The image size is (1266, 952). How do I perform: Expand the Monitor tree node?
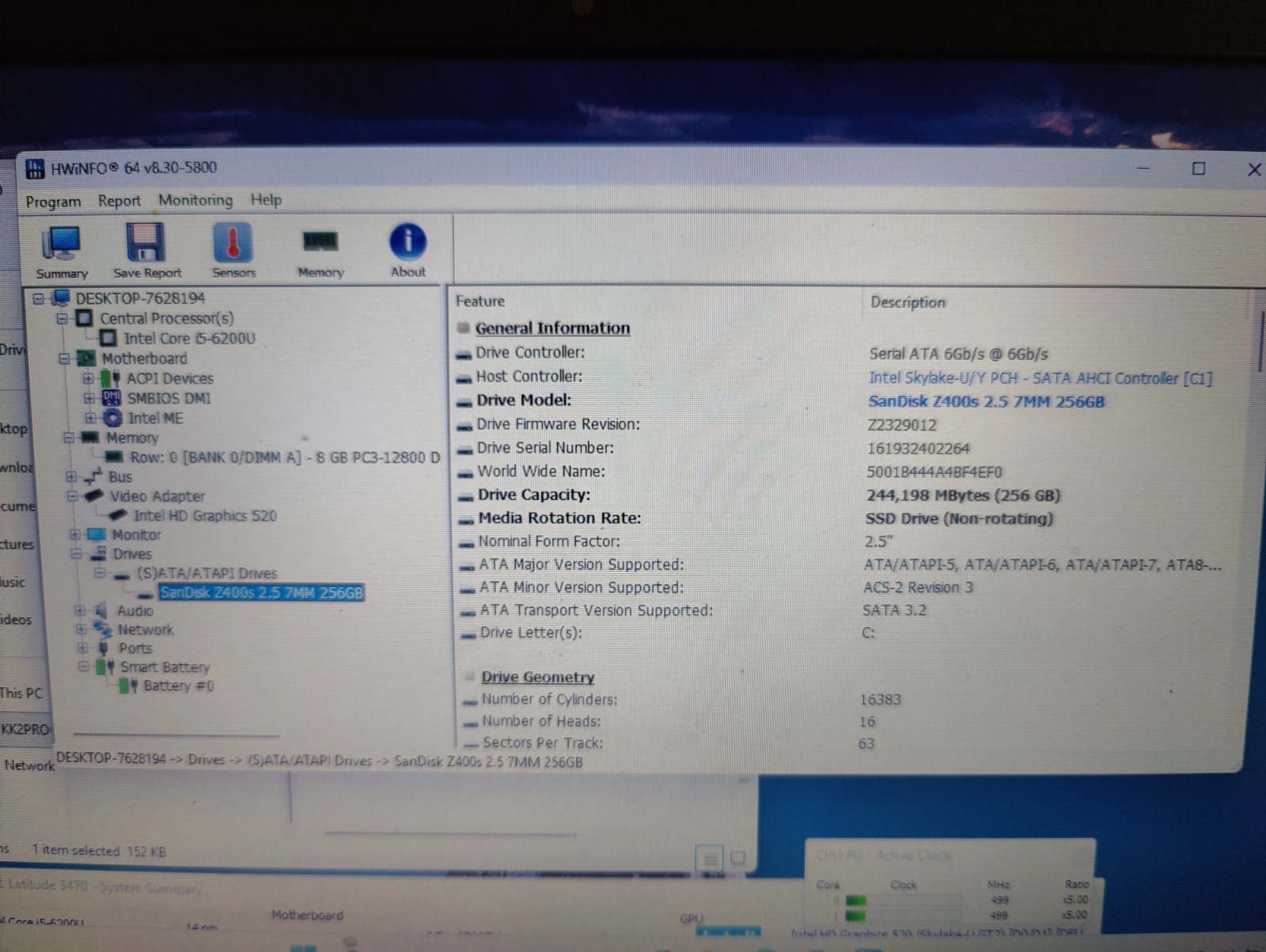click(74, 534)
